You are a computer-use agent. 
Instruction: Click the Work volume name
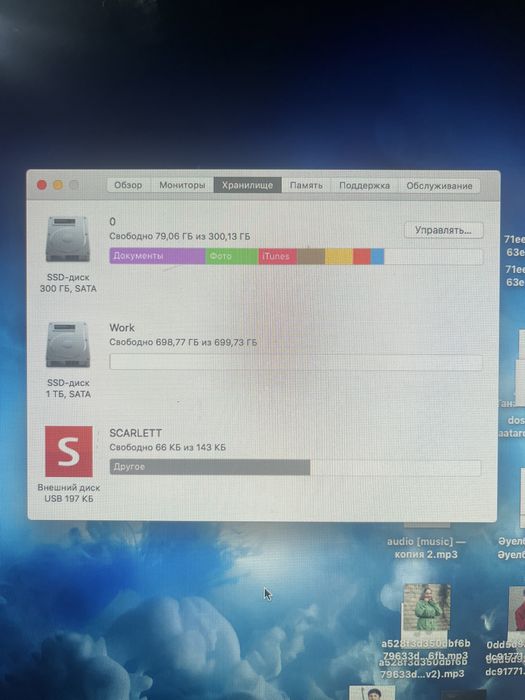[x=122, y=328]
